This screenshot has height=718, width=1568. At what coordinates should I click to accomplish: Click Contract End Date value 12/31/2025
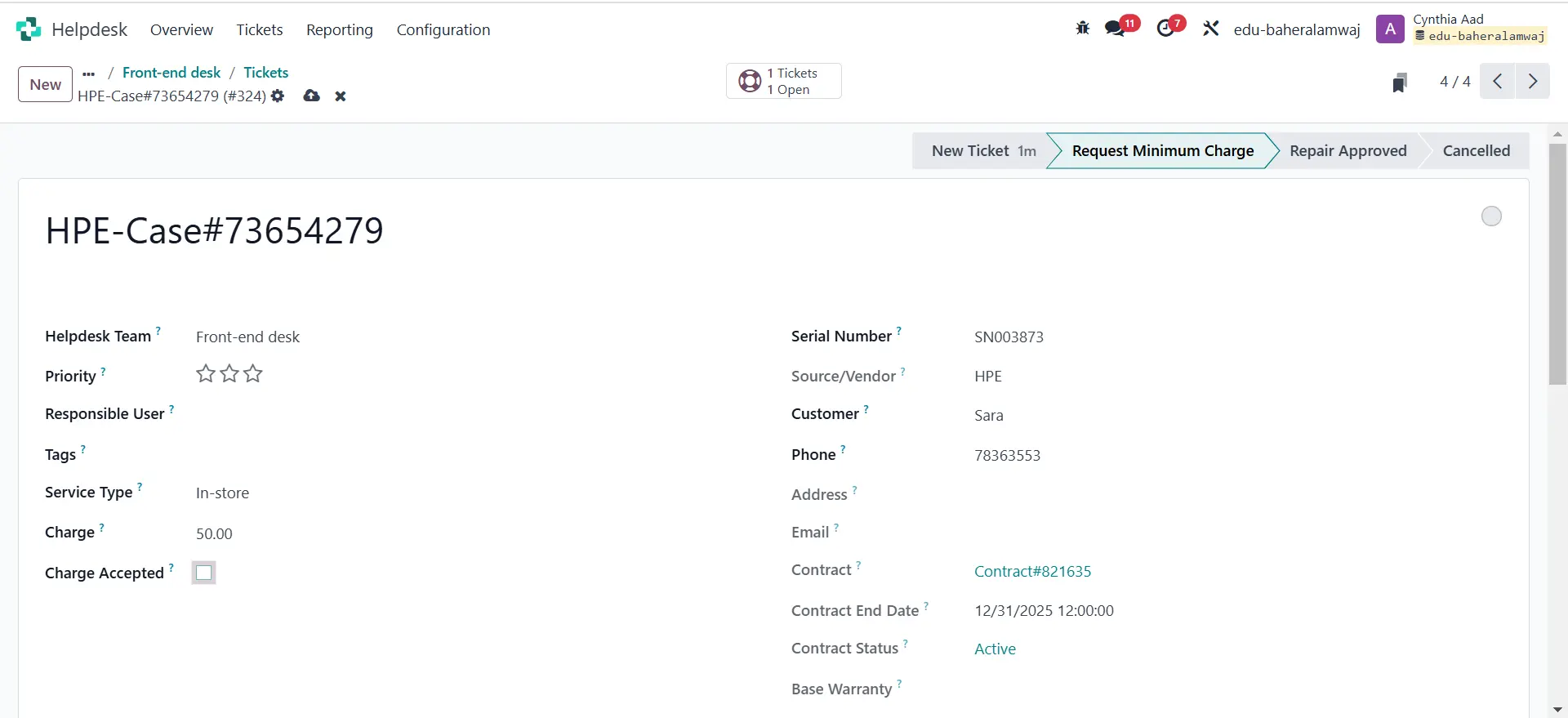click(x=1044, y=610)
